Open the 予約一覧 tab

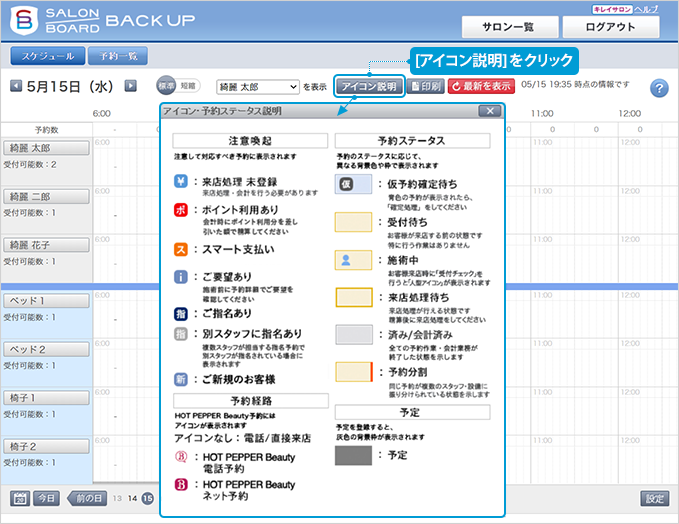pos(118,56)
